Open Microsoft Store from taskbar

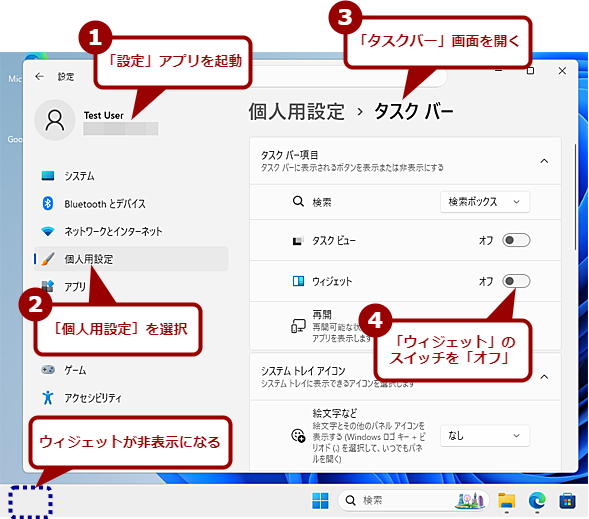point(567,501)
